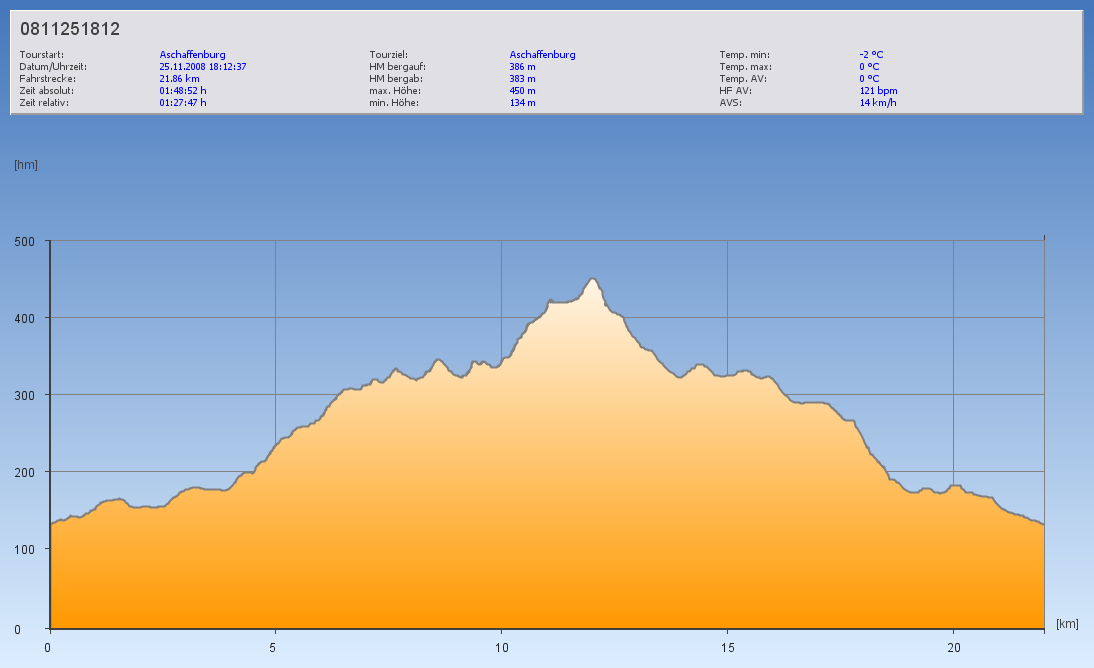Click the Tourstart value Aschaffenburg

(x=193, y=55)
